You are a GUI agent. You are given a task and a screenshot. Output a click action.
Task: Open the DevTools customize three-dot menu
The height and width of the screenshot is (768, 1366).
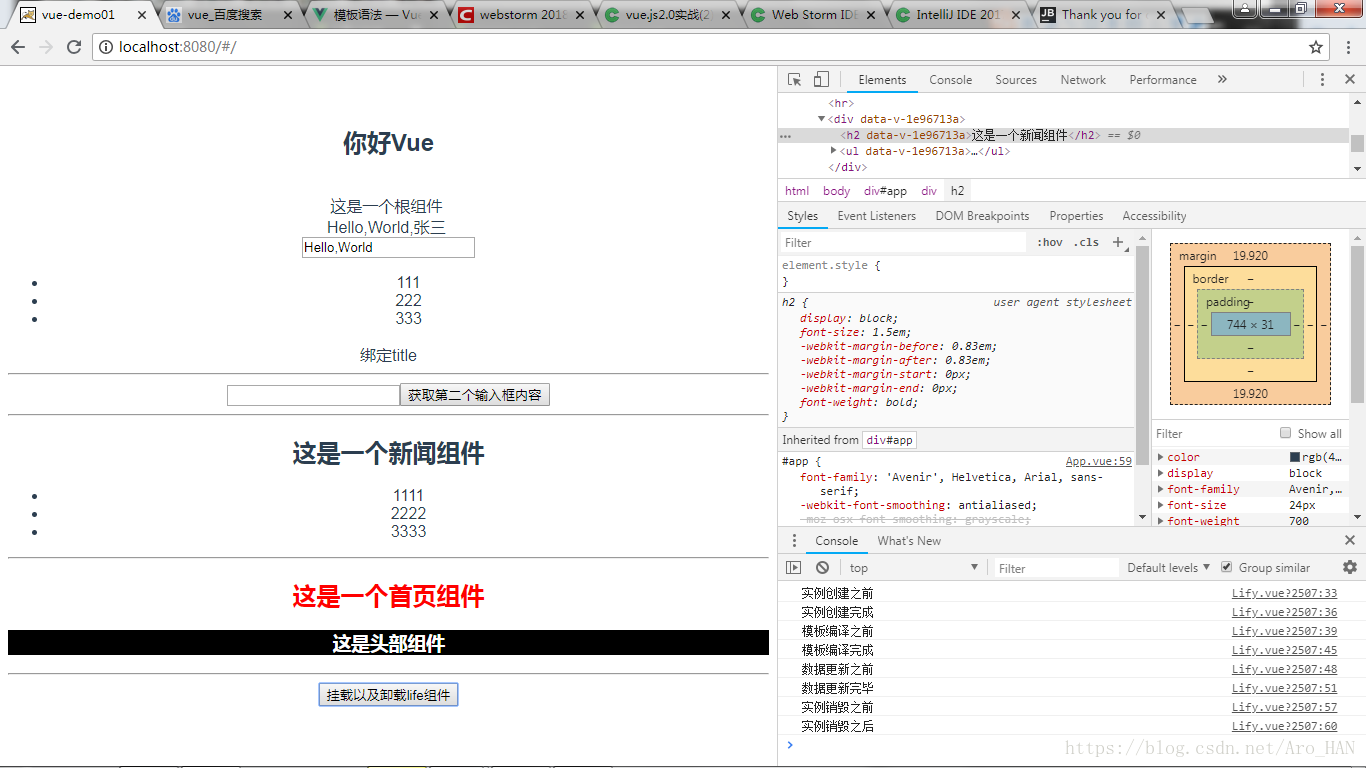pos(1322,80)
